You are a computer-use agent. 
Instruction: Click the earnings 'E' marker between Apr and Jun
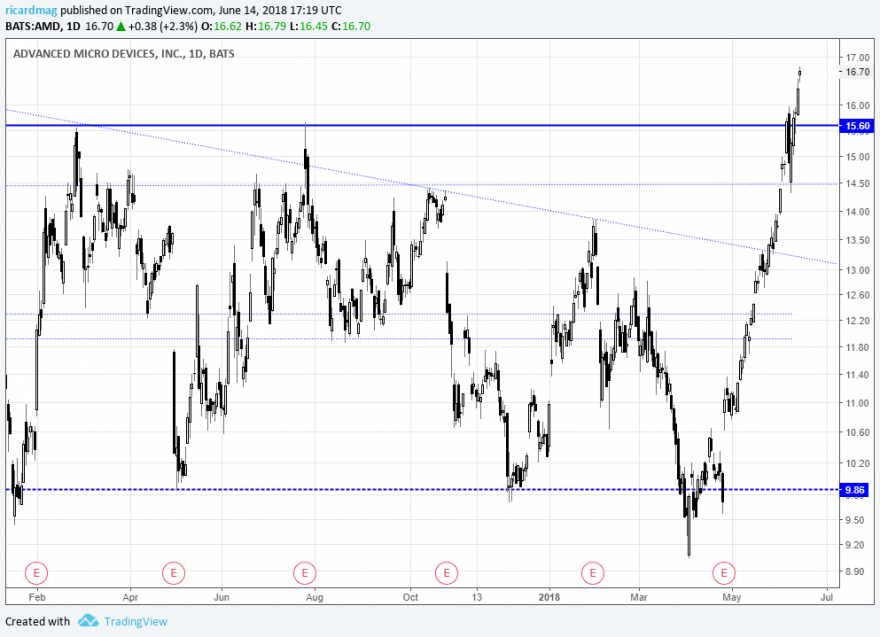click(x=173, y=573)
